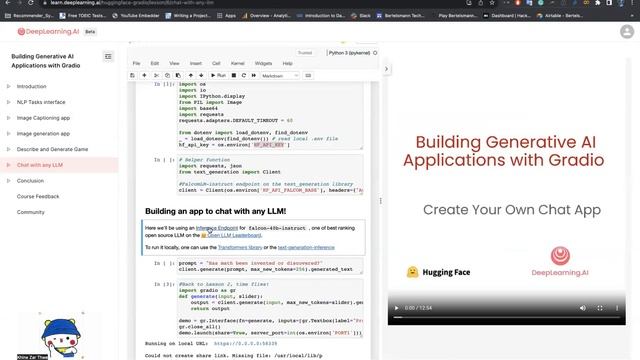The height and width of the screenshot is (360, 640).
Task: Open the notebook Help menu
Action: [287, 63]
